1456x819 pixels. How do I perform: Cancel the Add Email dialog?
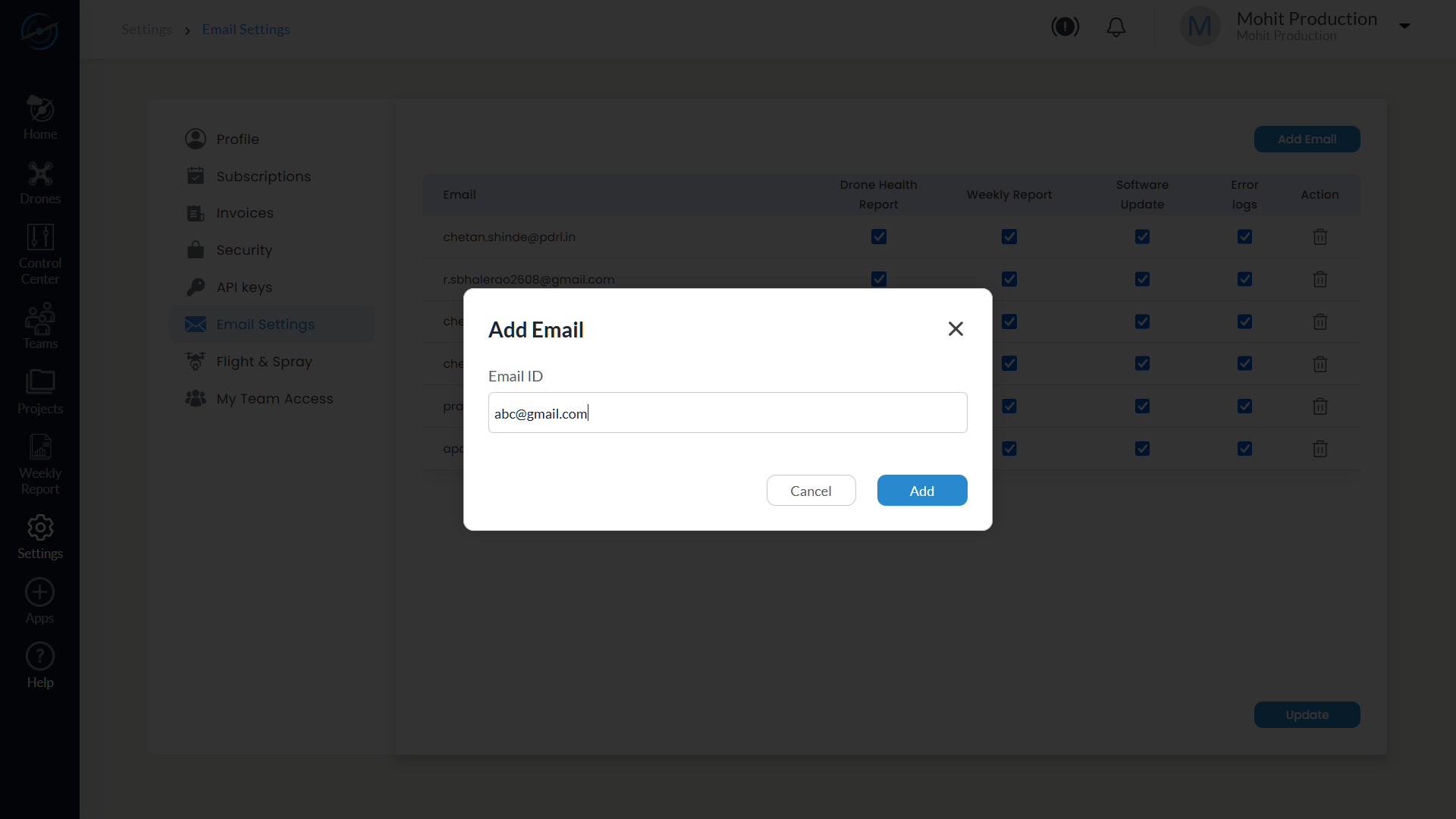point(811,491)
